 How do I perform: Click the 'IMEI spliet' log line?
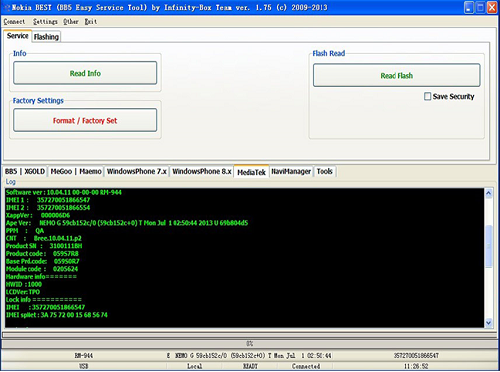(x=57, y=315)
